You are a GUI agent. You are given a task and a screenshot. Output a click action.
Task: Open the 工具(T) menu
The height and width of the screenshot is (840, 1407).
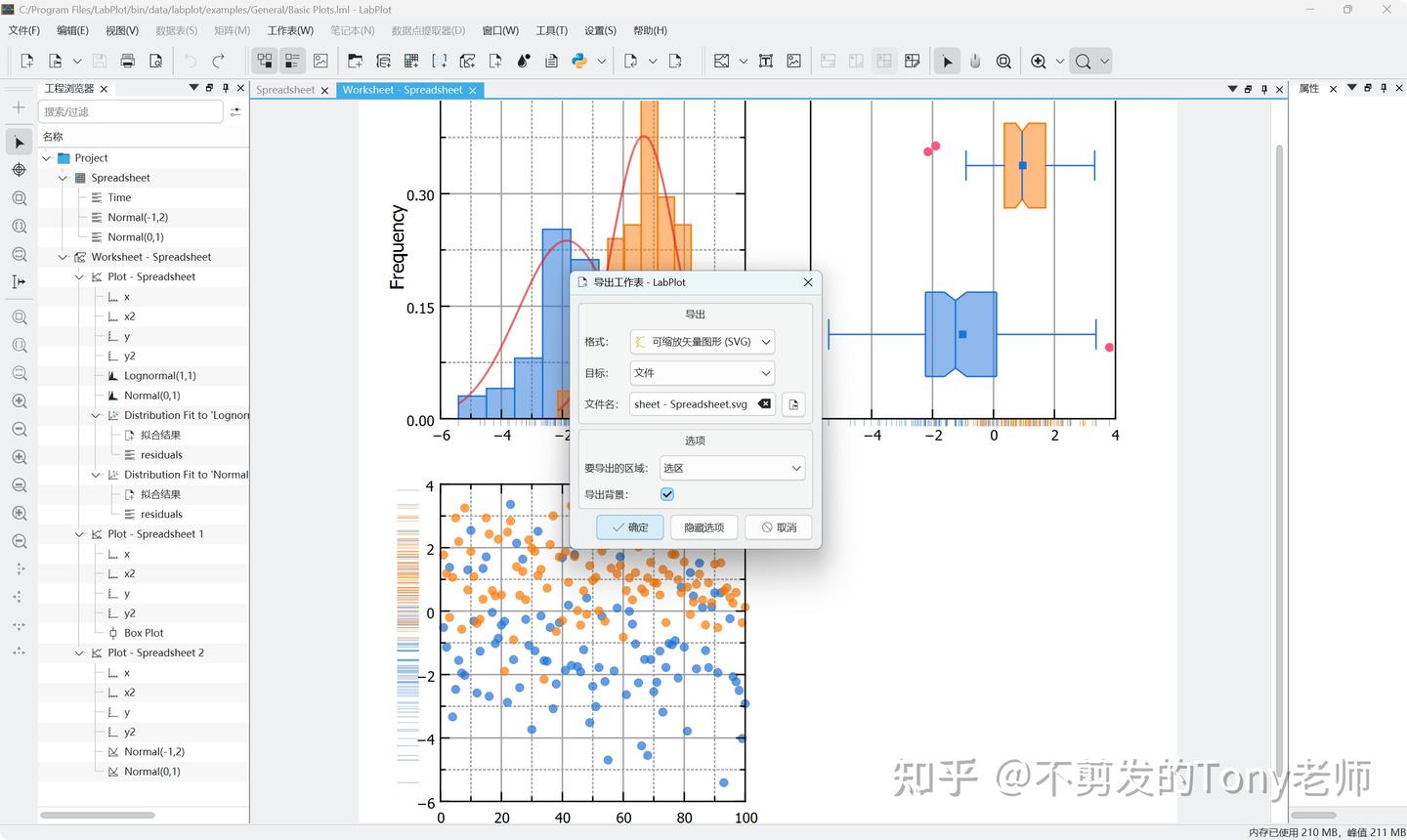(551, 30)
